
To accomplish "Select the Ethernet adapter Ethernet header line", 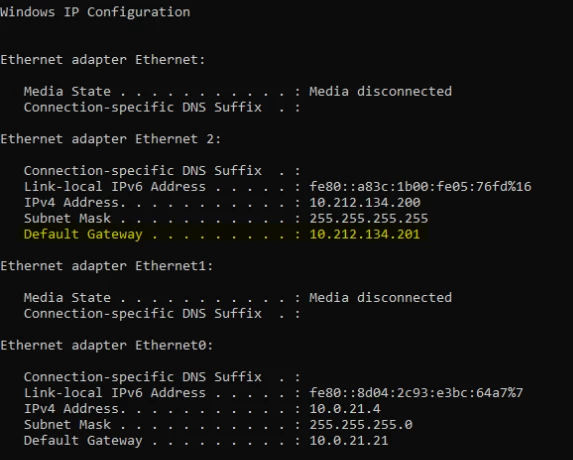I will [x=103, y=60].
